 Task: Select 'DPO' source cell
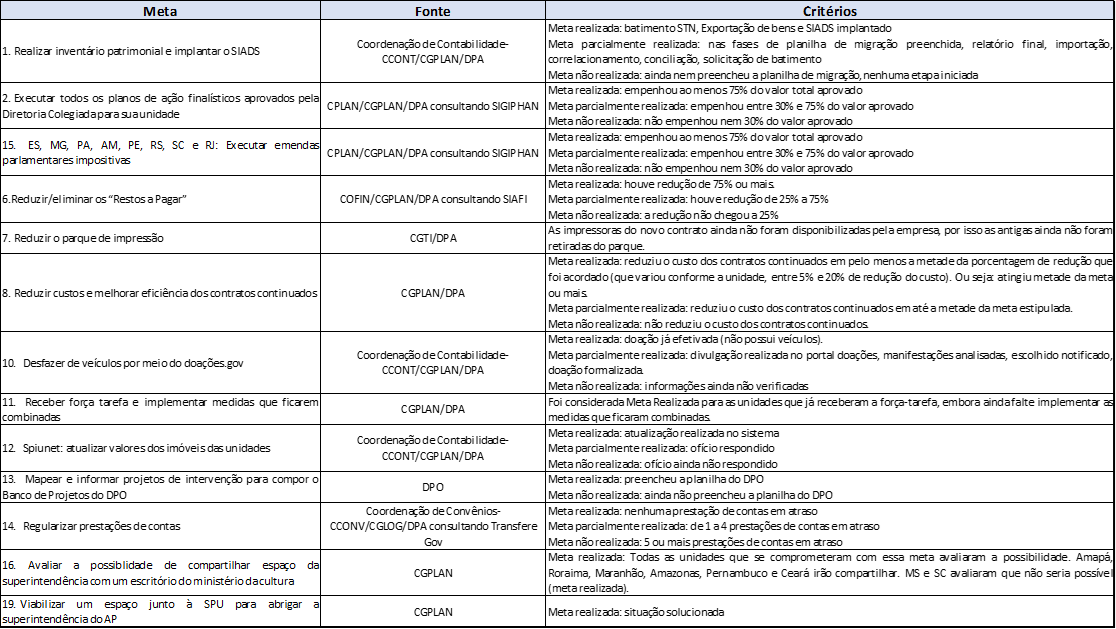tap(433, 487)
